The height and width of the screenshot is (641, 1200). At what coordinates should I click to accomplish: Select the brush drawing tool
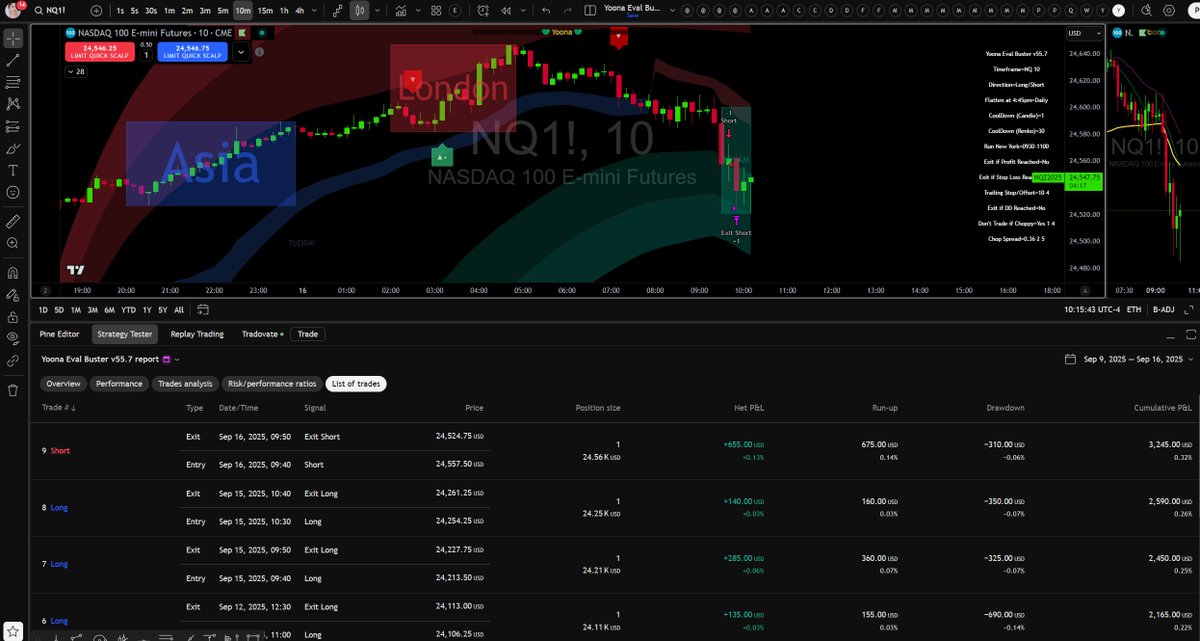coord(13,148)
